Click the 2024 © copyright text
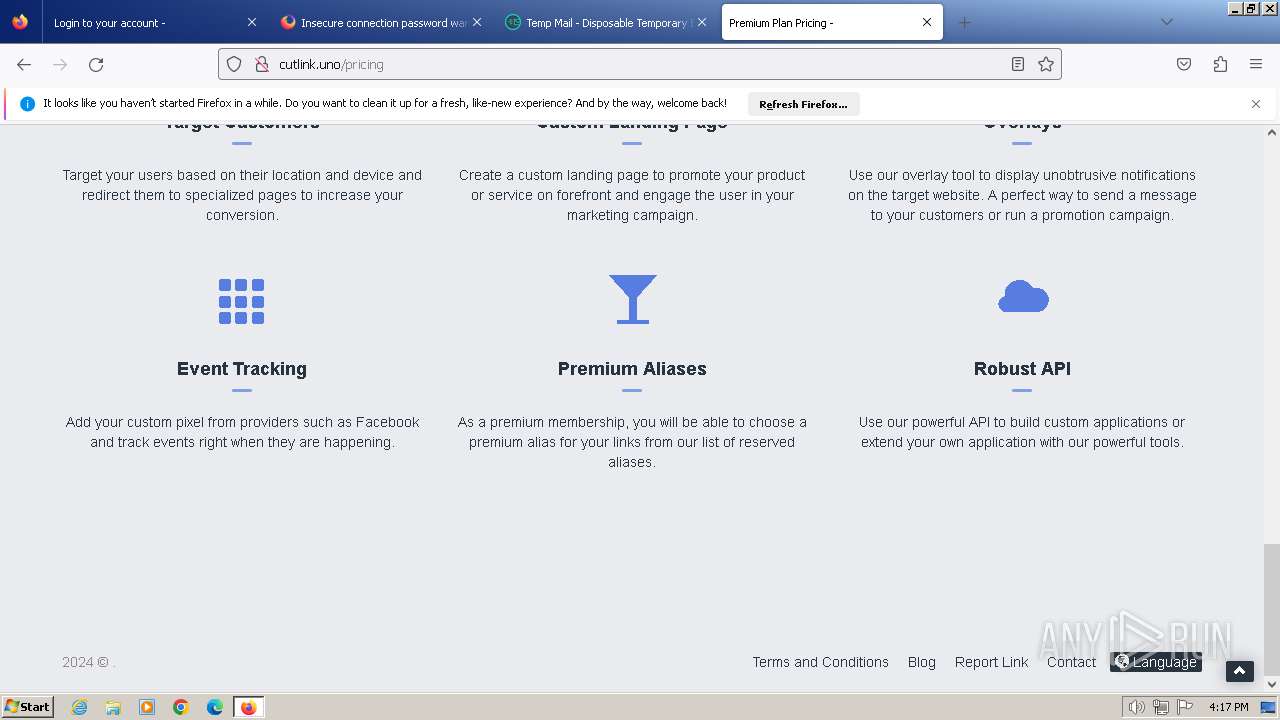1280x720 pixels. pyautogui.click(x=88, y=662)
